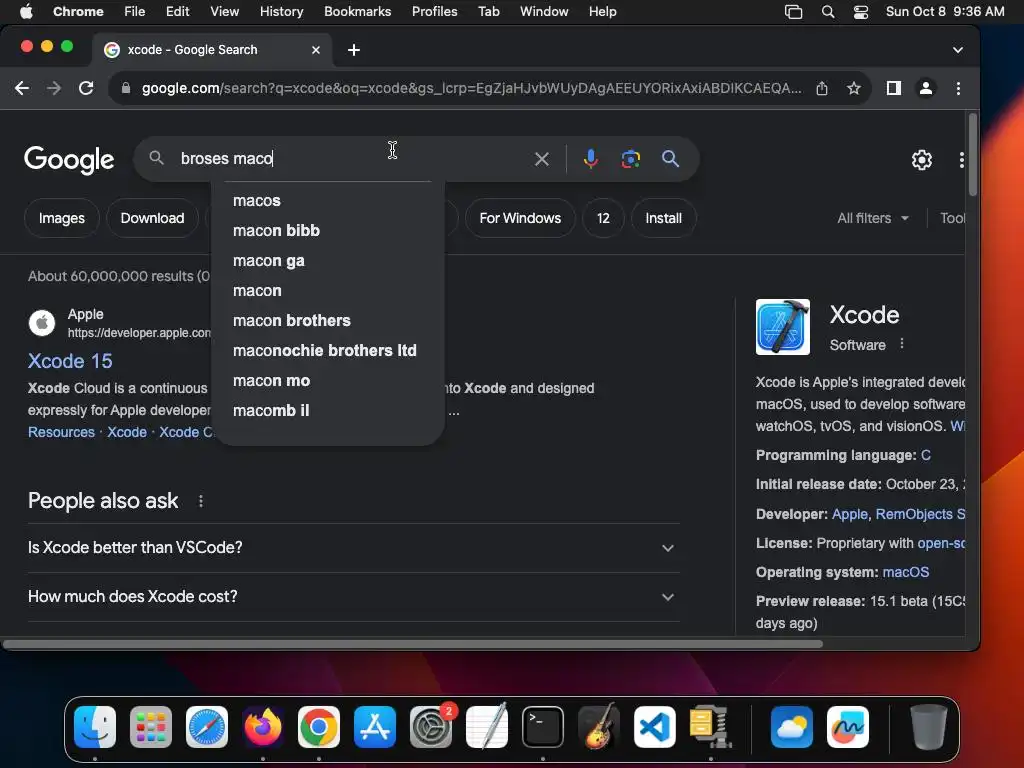Select the 'macos' suggestion
This screenshot has width=1024, height=768.
pos(328,200)
